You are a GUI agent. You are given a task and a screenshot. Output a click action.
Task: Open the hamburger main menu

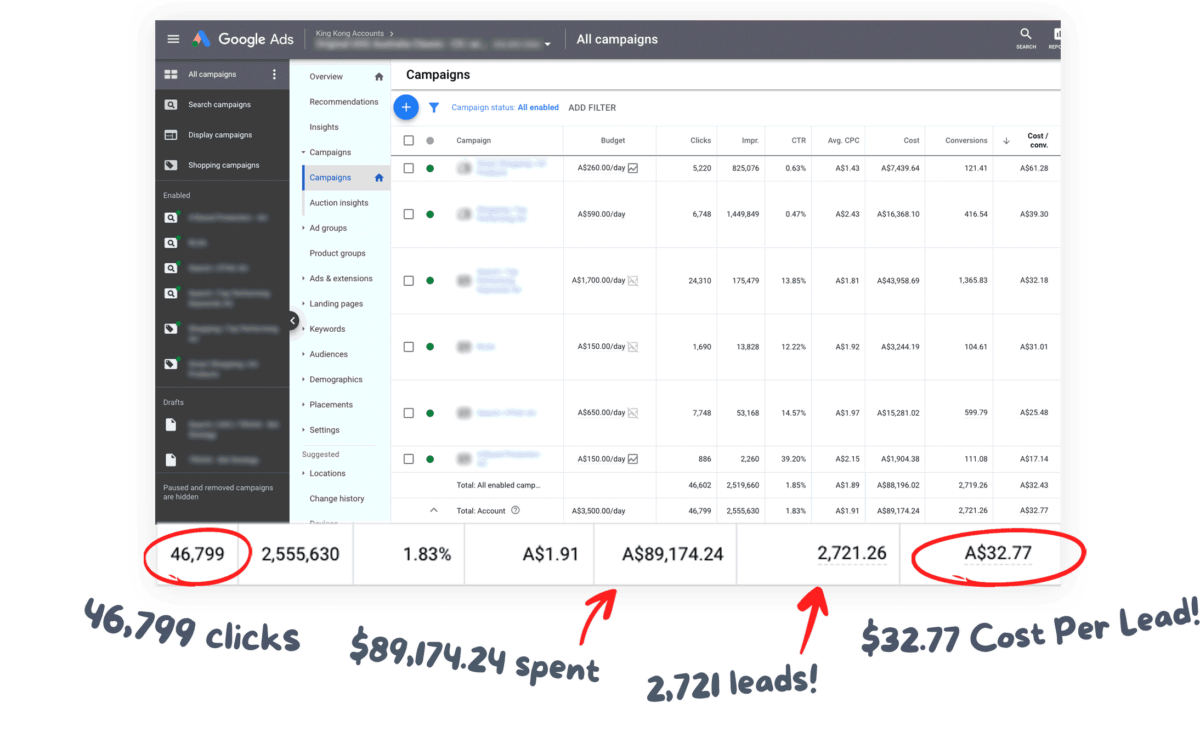173,39
